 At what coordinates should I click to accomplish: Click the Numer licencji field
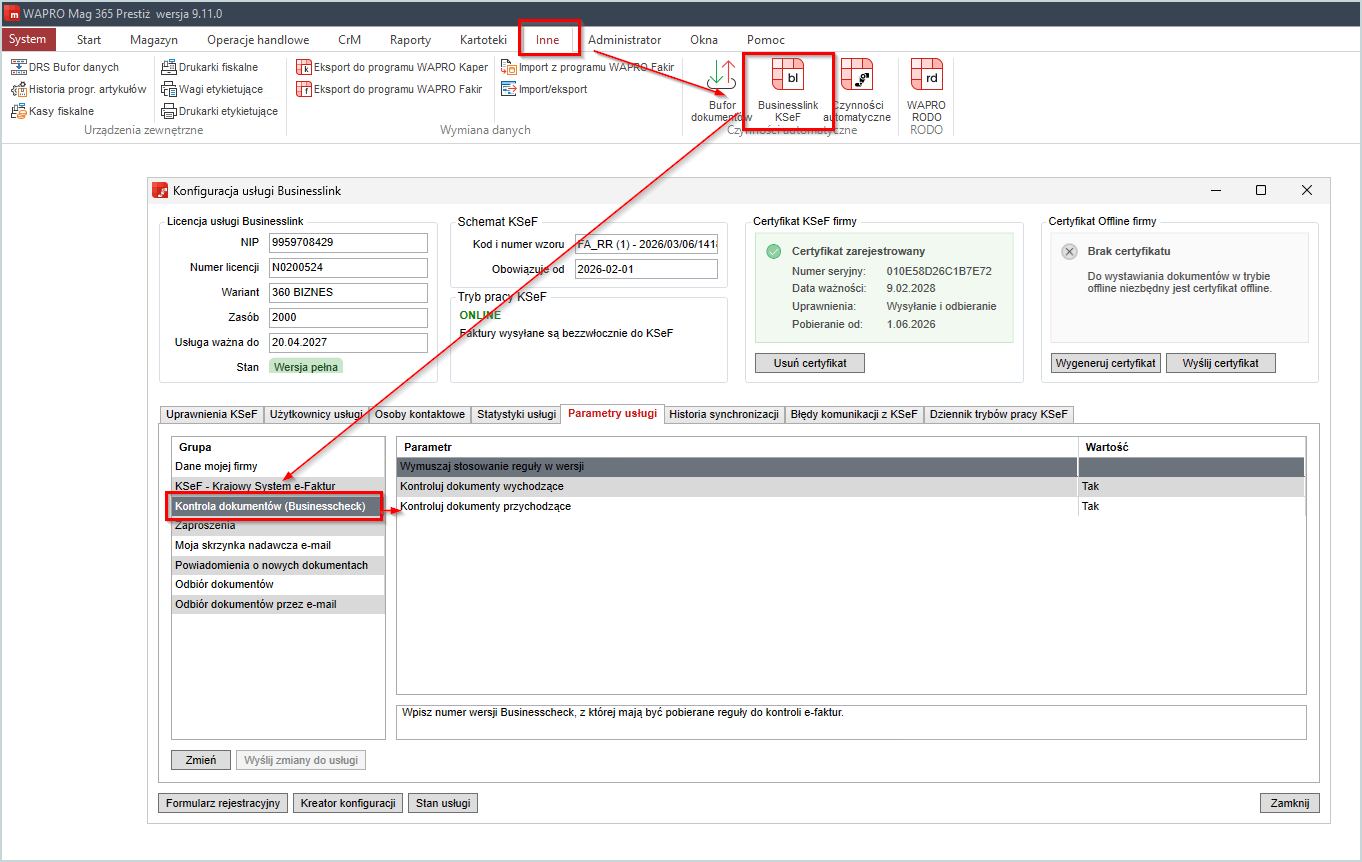347,267
